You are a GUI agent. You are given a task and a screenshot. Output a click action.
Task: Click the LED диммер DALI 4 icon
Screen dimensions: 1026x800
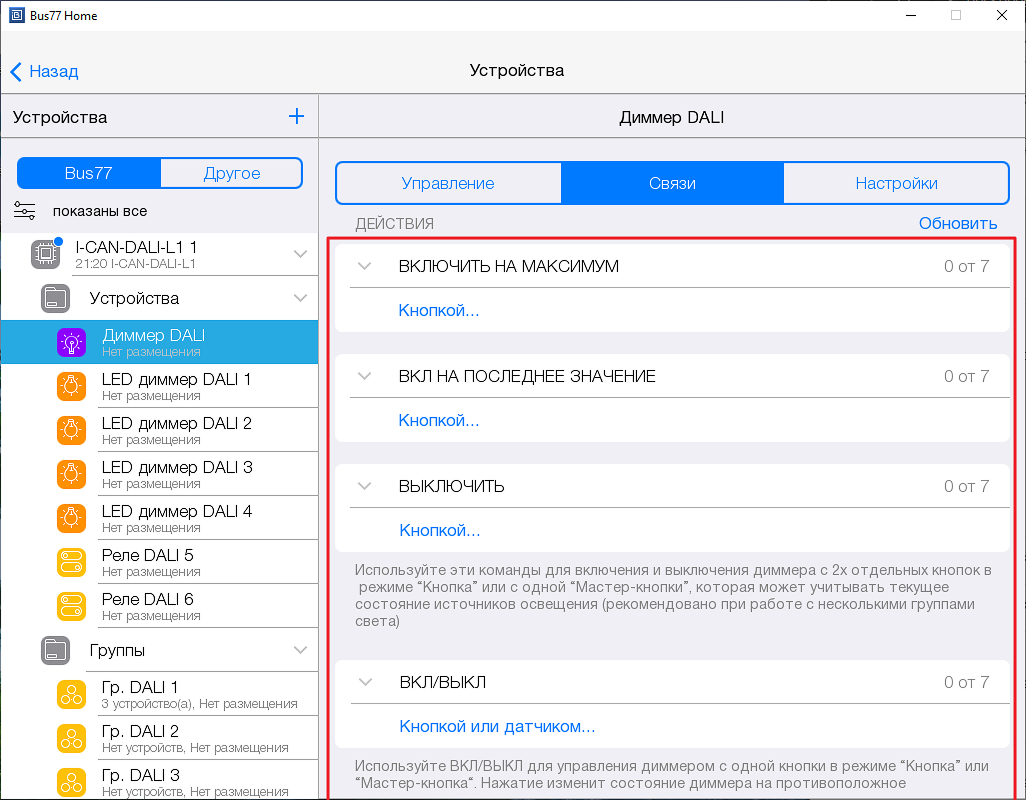pyautogui.click(x=71, y=518)
